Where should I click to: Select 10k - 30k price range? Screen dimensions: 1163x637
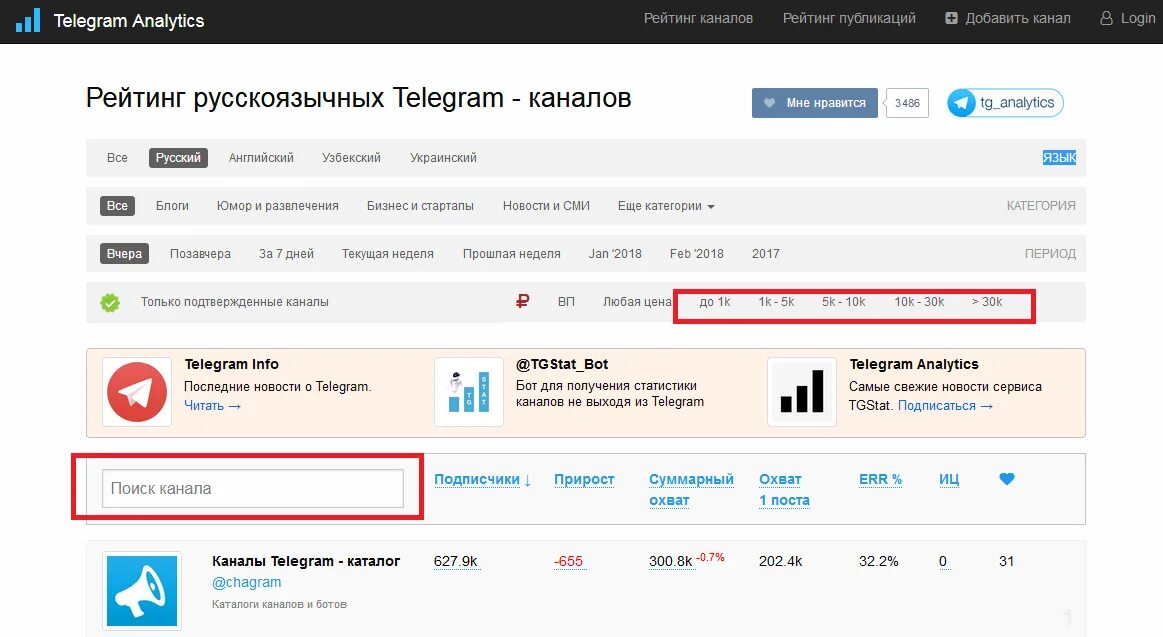[x=919, y=302]
